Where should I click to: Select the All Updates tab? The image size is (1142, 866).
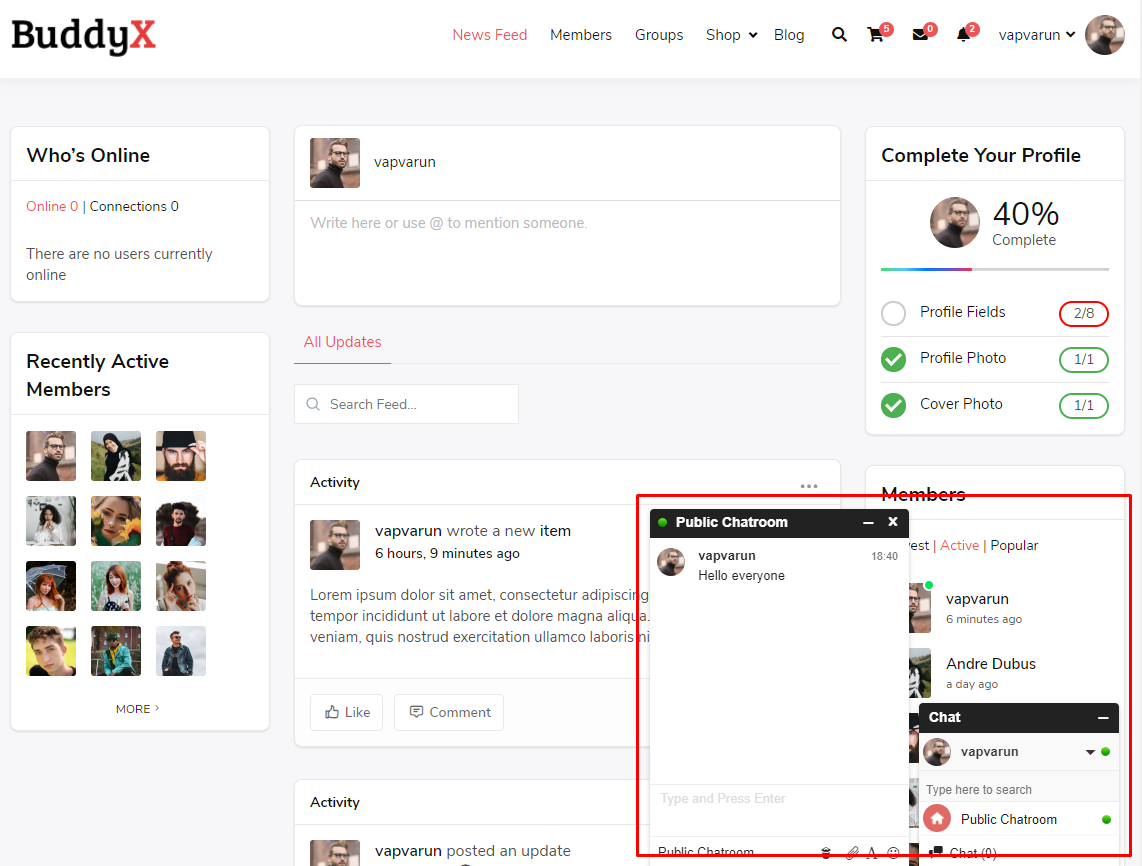(342, 342)
